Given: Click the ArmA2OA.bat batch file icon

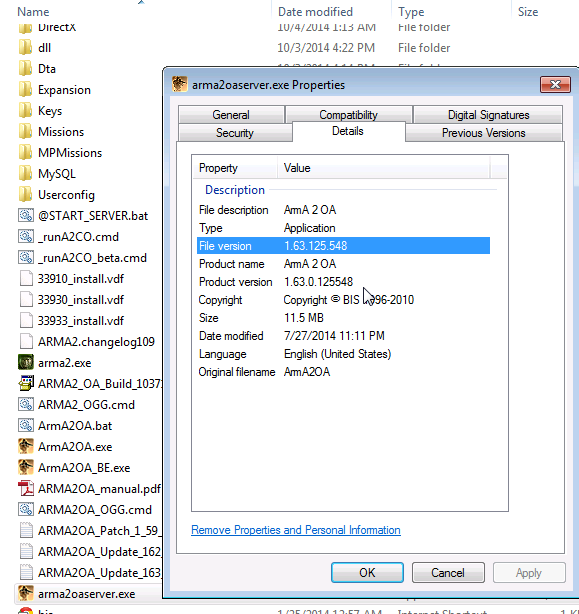Looking at the screenshot, I should click(26, 426).
